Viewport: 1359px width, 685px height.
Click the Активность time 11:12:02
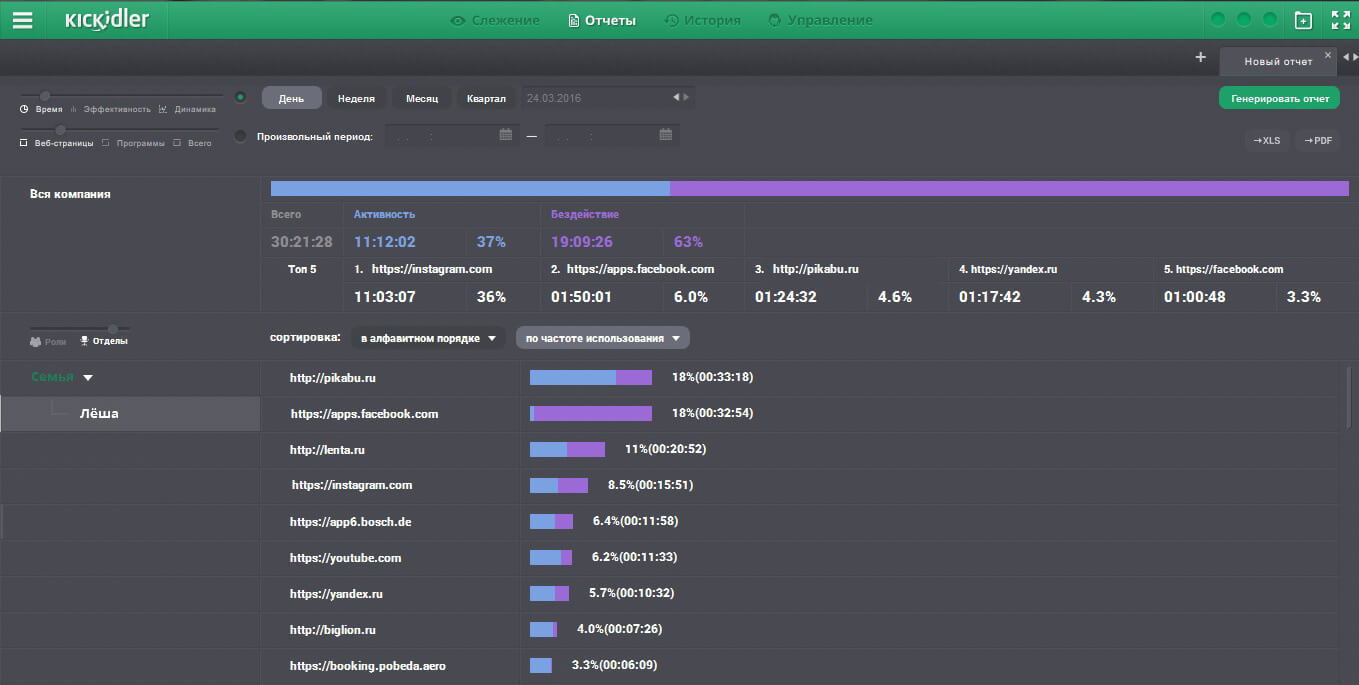(x=385, y=242)
